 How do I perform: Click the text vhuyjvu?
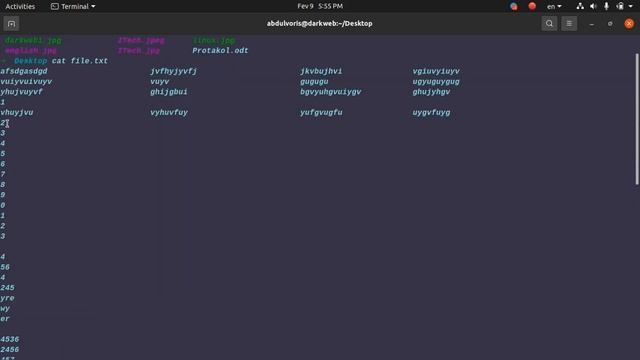tap(17, 113)
